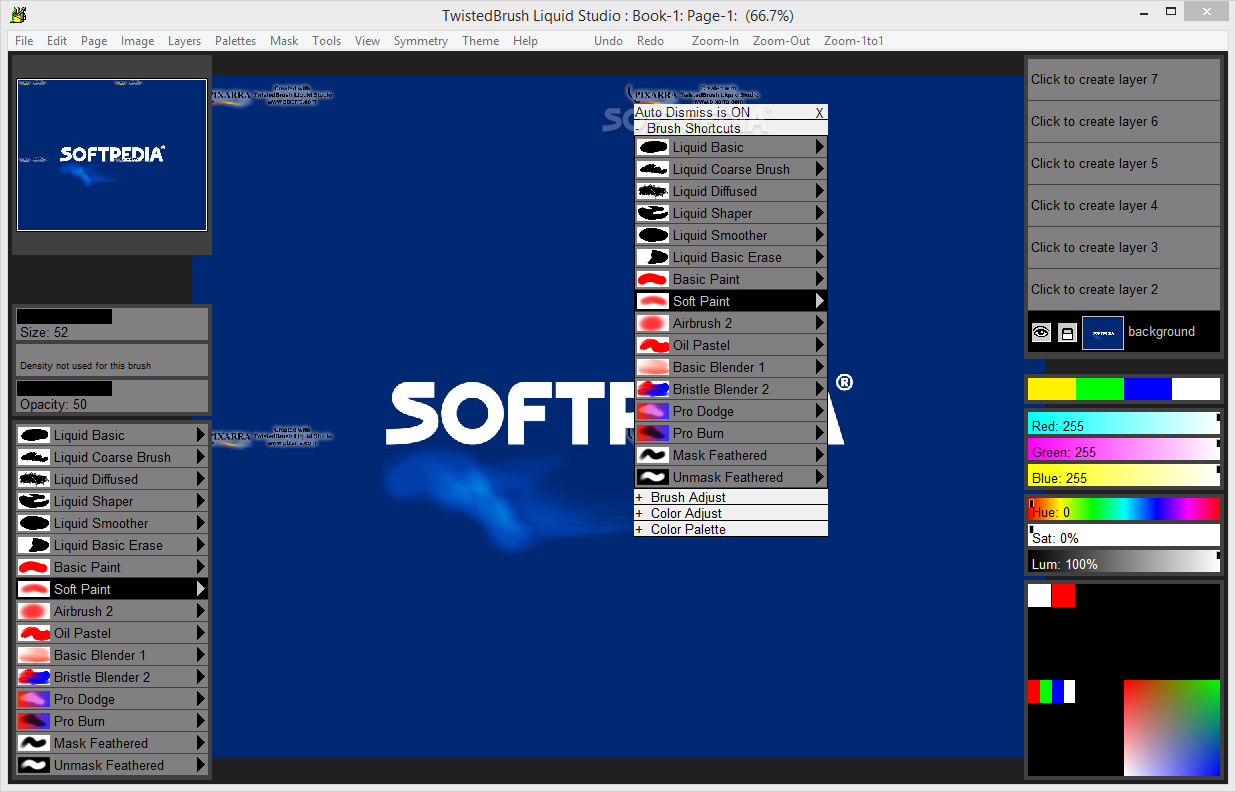The width and height of the screenshot is (1236, 792).
Task: Select Liquid Smoother brush icon in left panel
Action: pos(34,523)
